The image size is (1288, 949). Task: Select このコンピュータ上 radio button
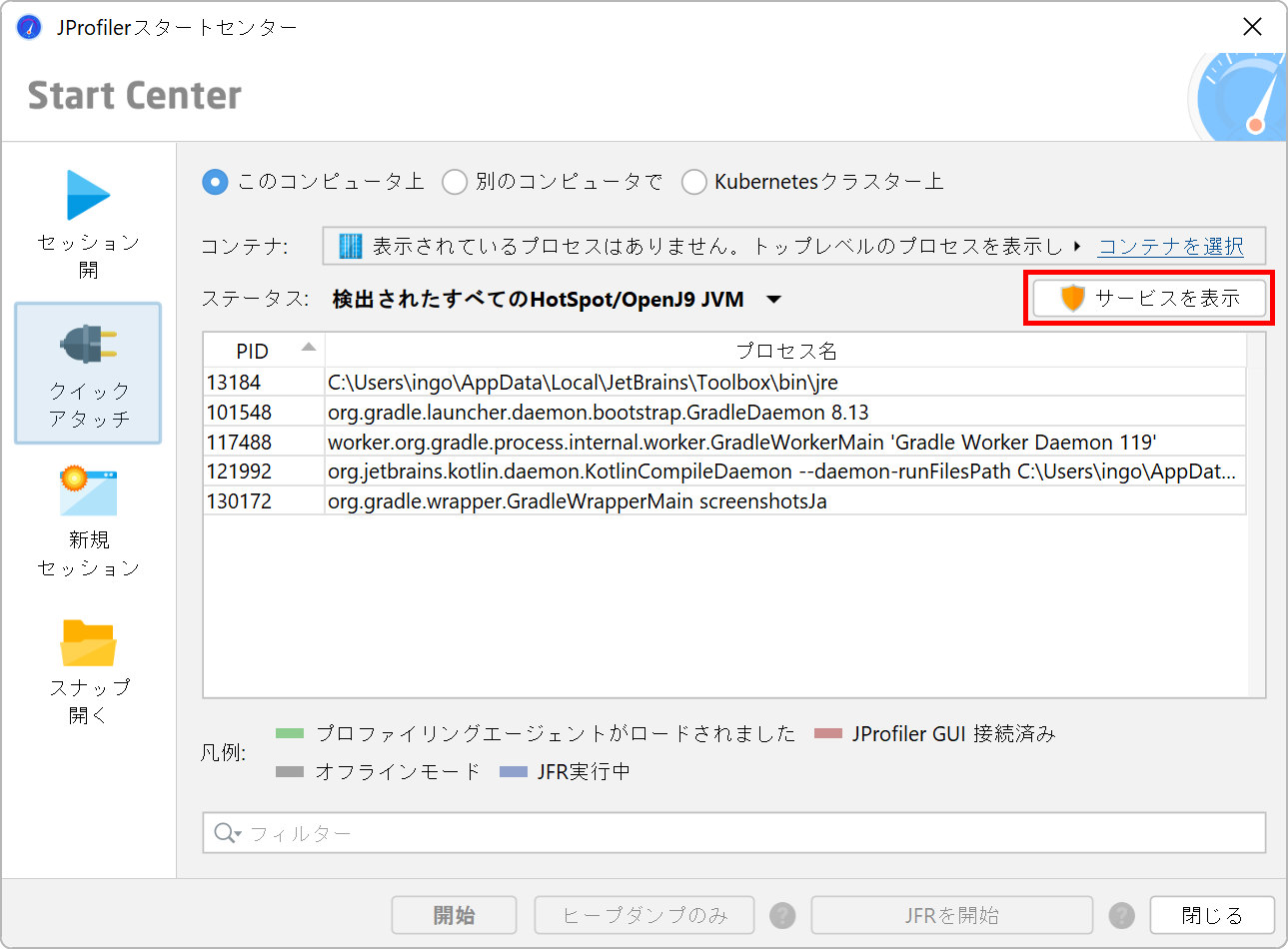(x=215, y=182)
